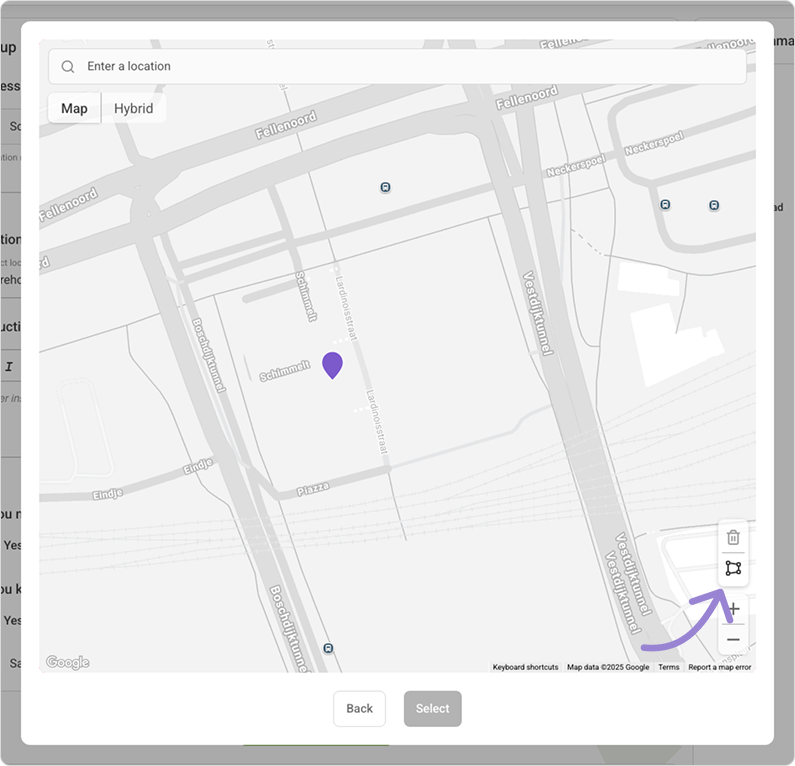The image size is (795, 766).
Task: Click the Google logo on map
Action: [67, 662]
